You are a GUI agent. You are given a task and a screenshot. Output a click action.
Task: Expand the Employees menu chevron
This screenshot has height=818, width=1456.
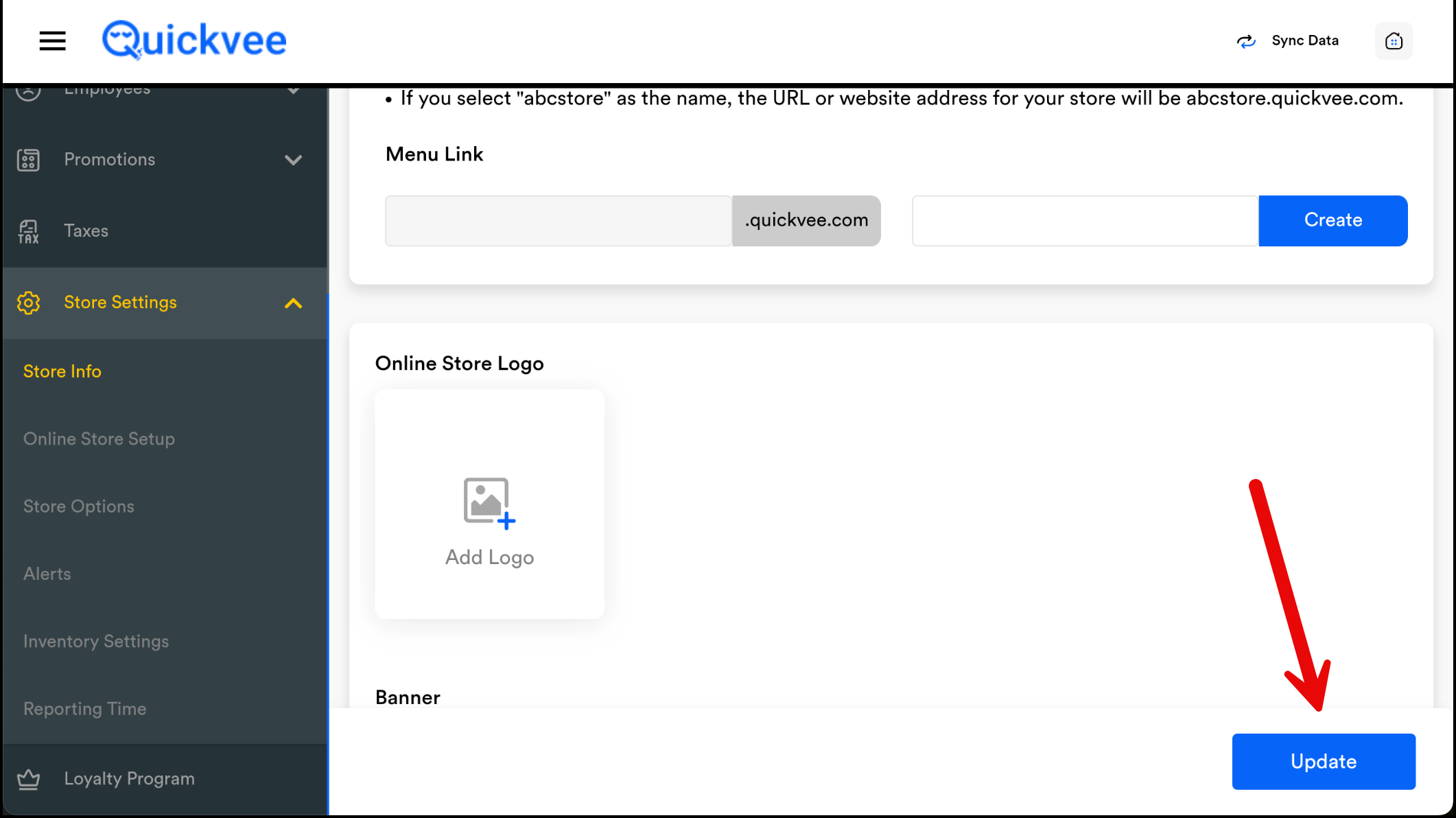[293, 91]
